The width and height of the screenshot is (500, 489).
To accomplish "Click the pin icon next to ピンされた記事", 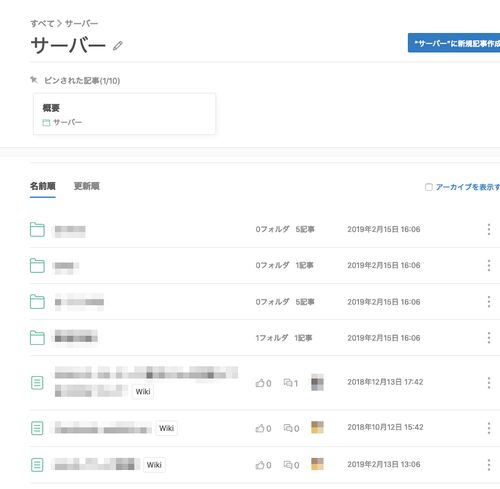I will tap(34, 80).
